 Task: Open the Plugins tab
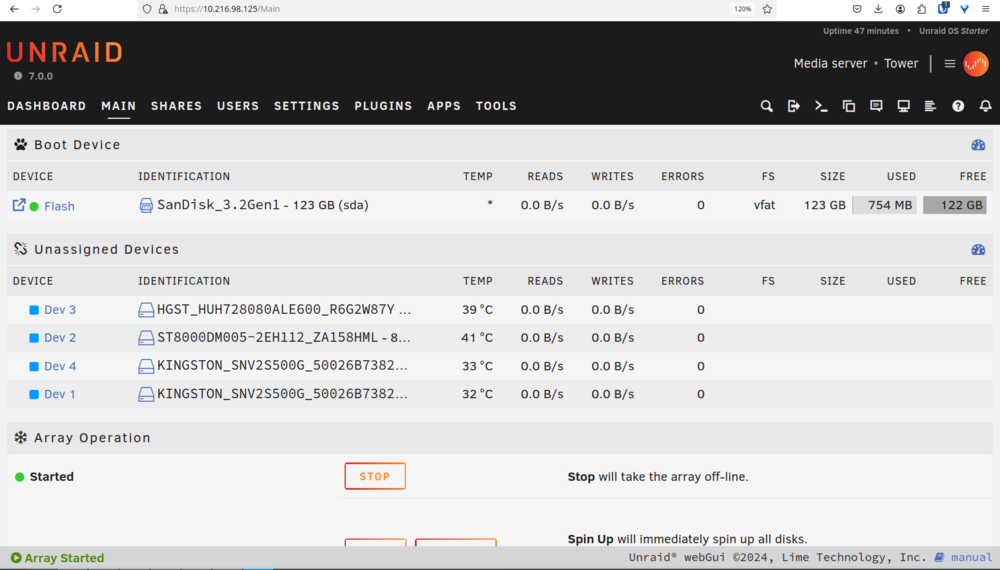[383, 106]
